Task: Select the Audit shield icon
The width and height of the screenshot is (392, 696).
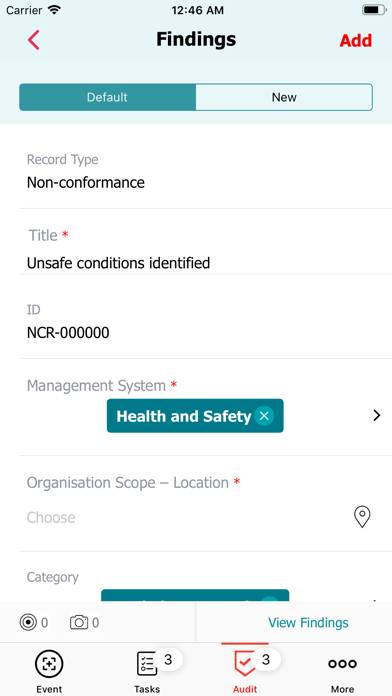Action: pyautogui.click(x=245, y=664)
